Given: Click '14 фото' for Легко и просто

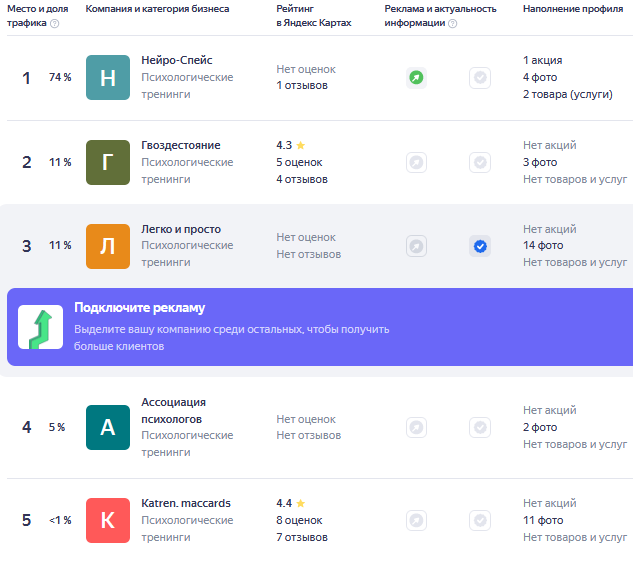Looking at the screenshot, I should (x=543, y=245).
